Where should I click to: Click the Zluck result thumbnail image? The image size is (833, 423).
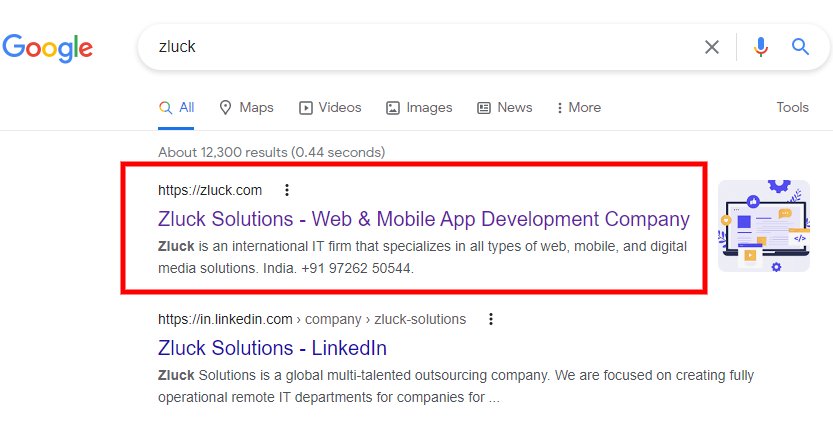tap(764, 226)
